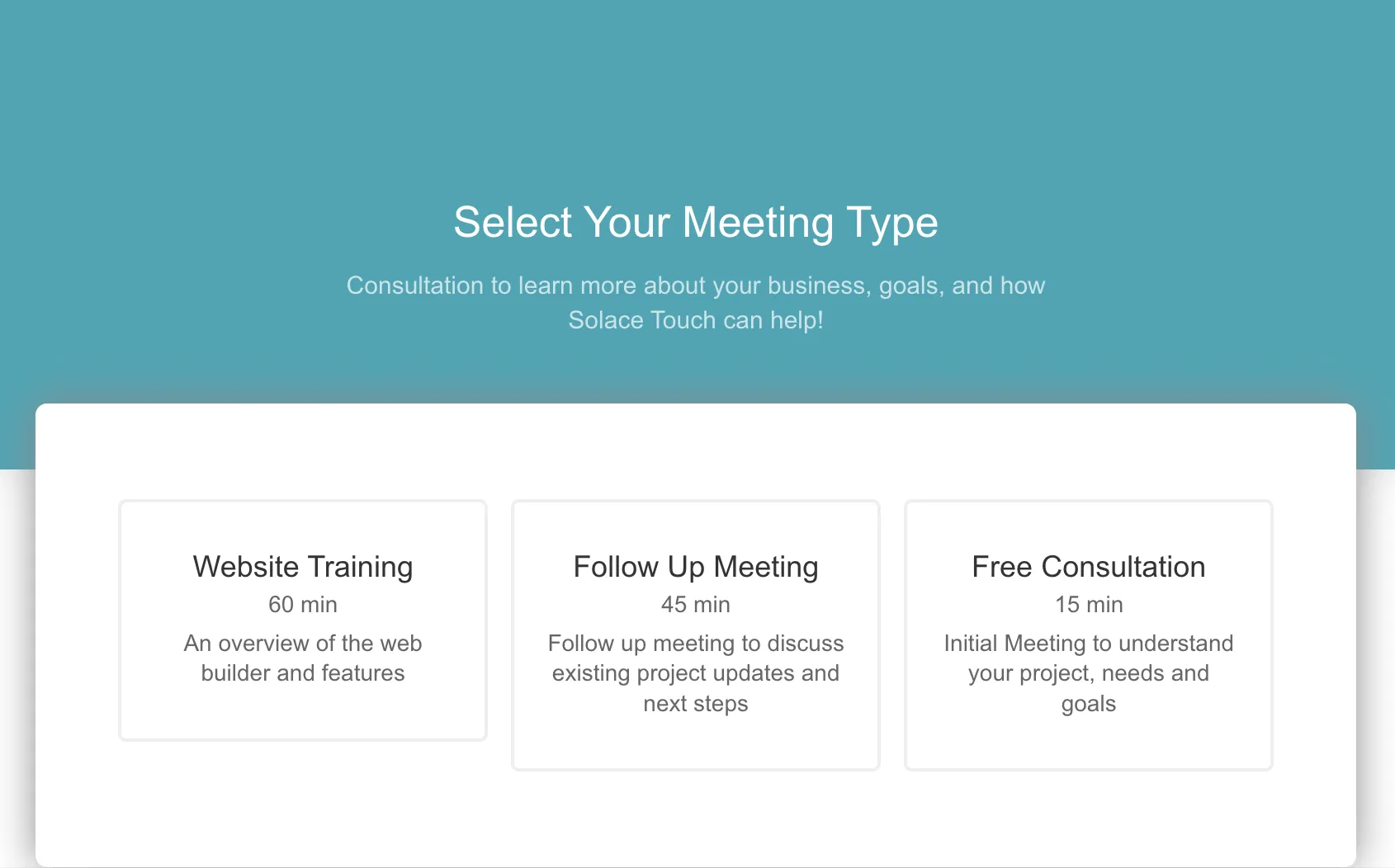Click the Free Consultation heading
The height and width of the screenshot is (868, 1395).
[1088, 567]
